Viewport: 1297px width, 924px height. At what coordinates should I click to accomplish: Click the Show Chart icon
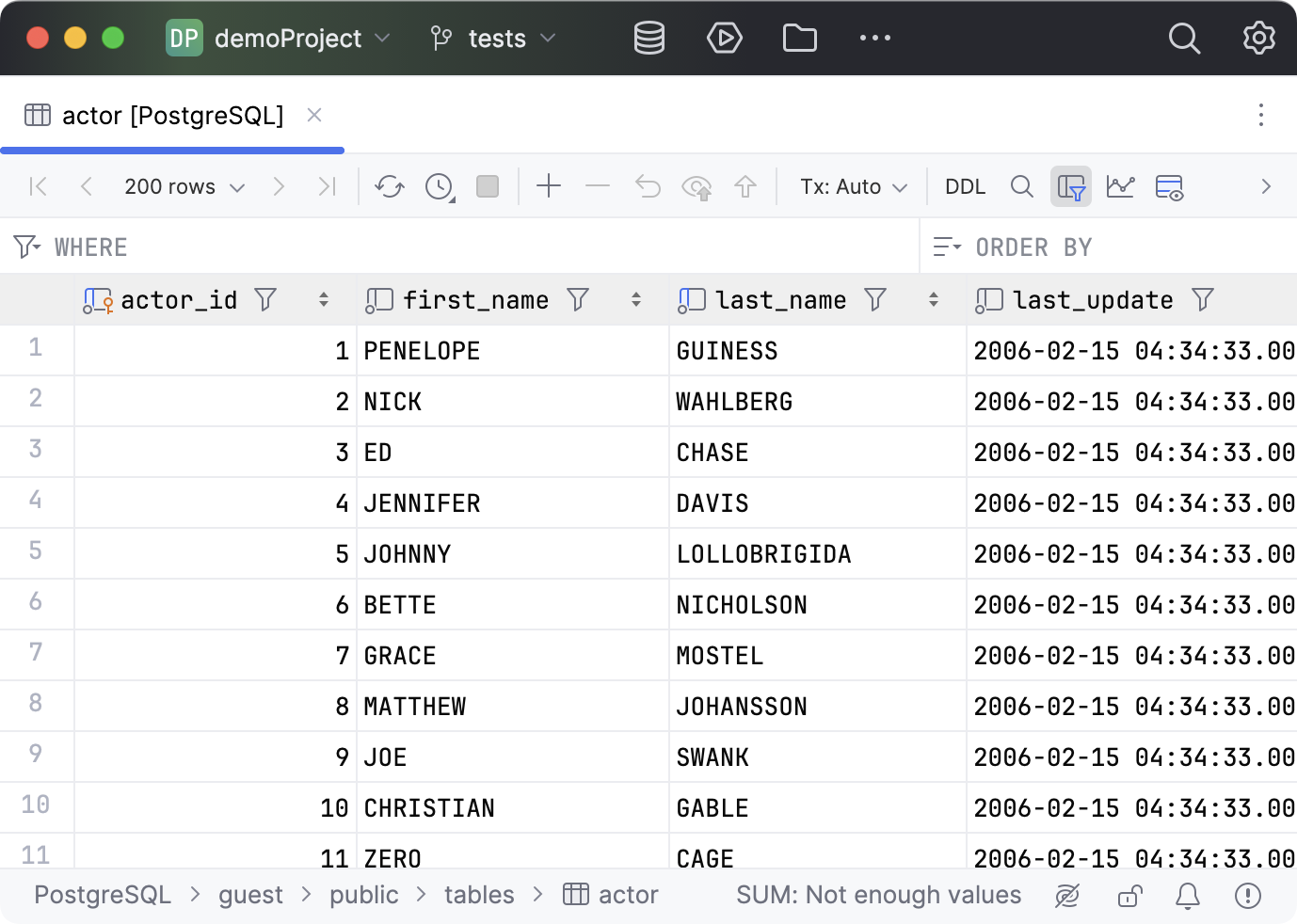[x=1120, y=186]
